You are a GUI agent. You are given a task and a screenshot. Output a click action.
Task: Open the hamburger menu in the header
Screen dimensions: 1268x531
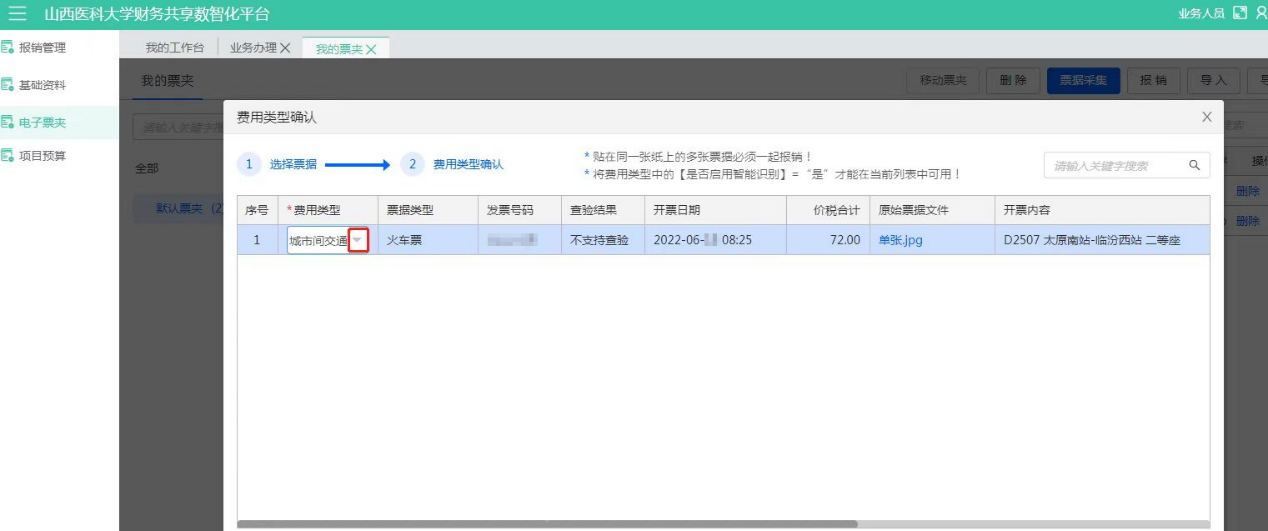[17, 14]
